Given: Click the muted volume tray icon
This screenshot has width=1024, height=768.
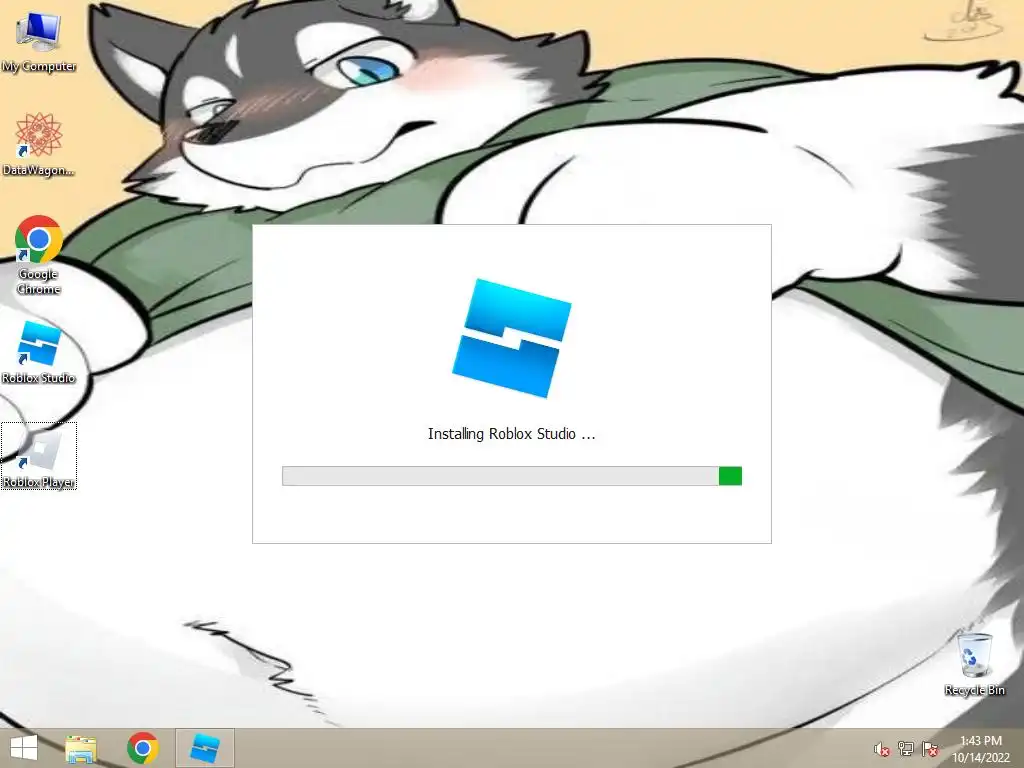Looking at the screenshot, I should pos(882,749).
